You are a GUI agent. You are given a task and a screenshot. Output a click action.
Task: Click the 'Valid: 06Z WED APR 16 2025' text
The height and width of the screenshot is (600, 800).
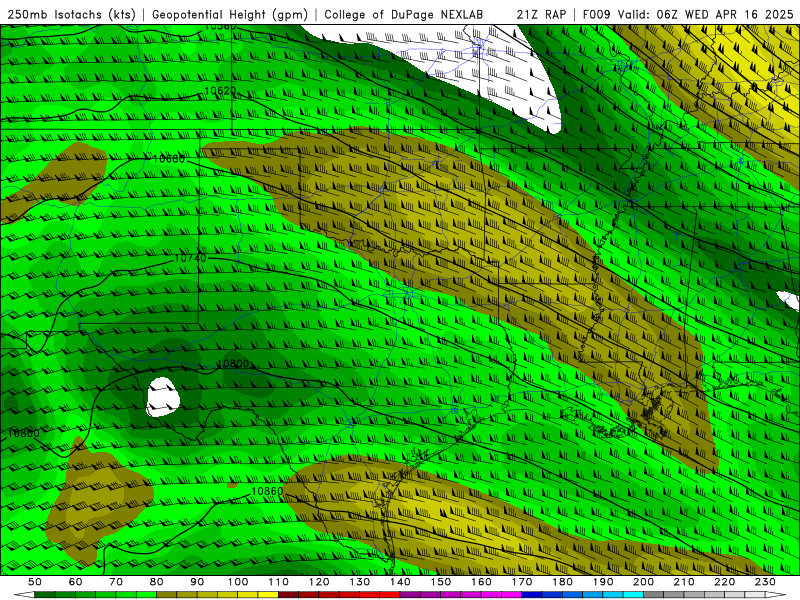coord(706,14)
